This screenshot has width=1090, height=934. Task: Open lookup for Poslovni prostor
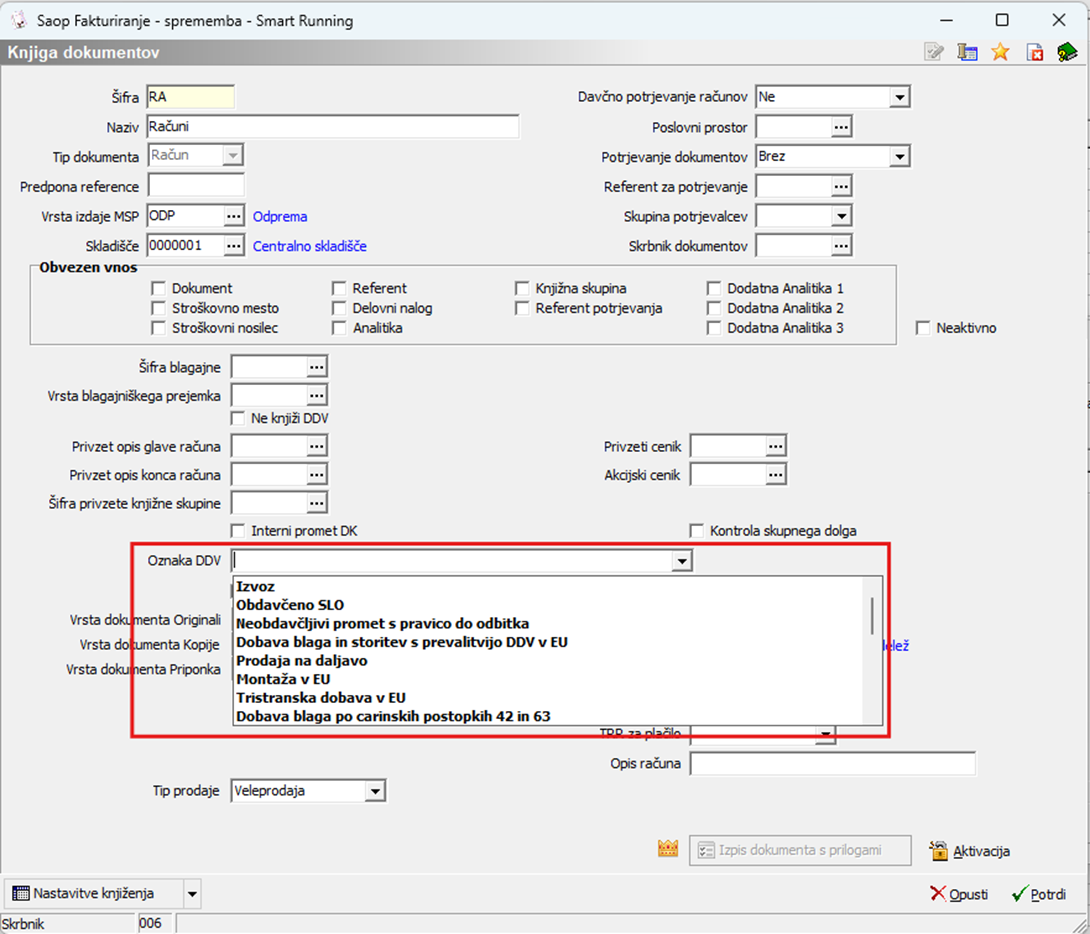[x=841, y=127]
